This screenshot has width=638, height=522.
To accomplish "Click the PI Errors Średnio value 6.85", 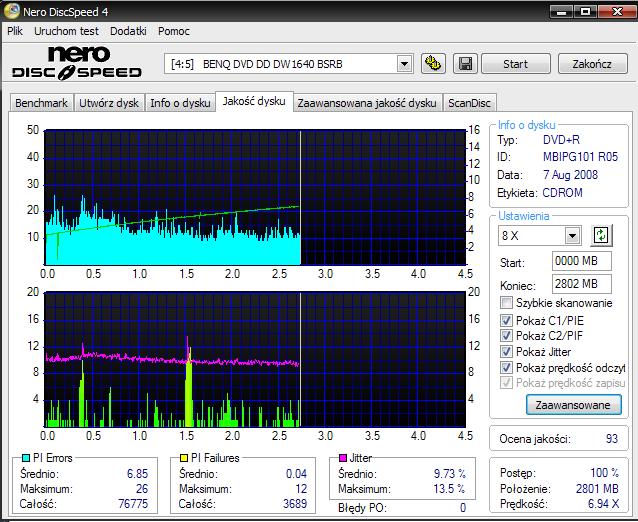I will (x=138, y=474).
